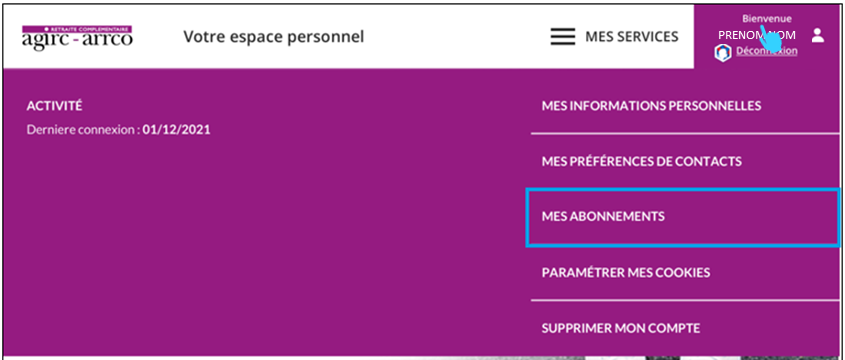Click the blue hand pointer graphic

(771, 39)
